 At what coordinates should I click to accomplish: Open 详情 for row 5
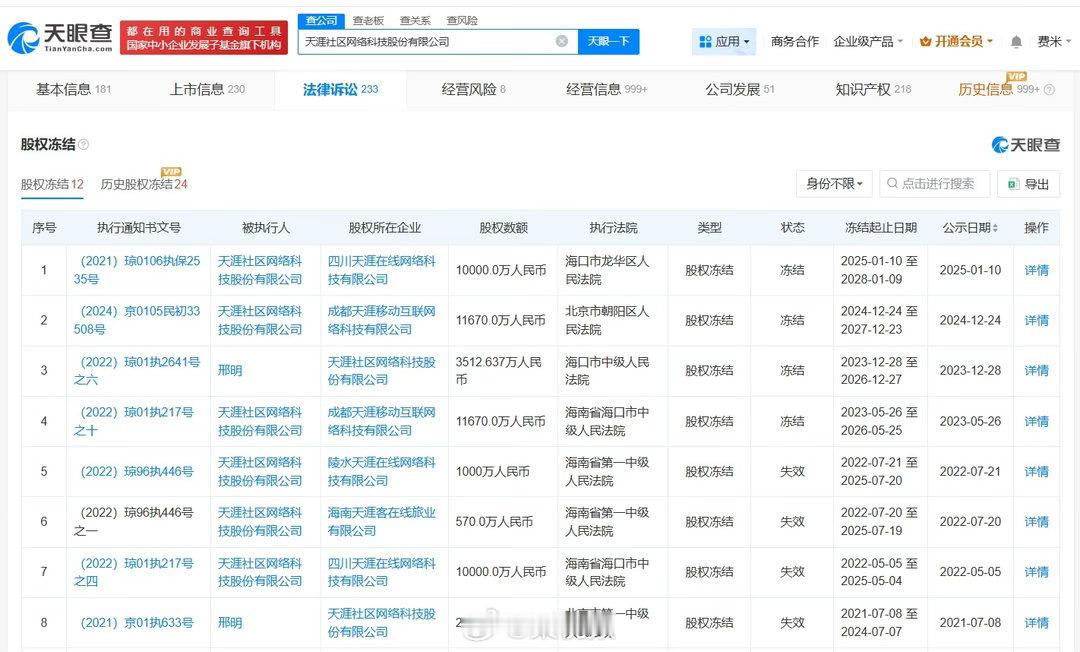point(1037,472)
